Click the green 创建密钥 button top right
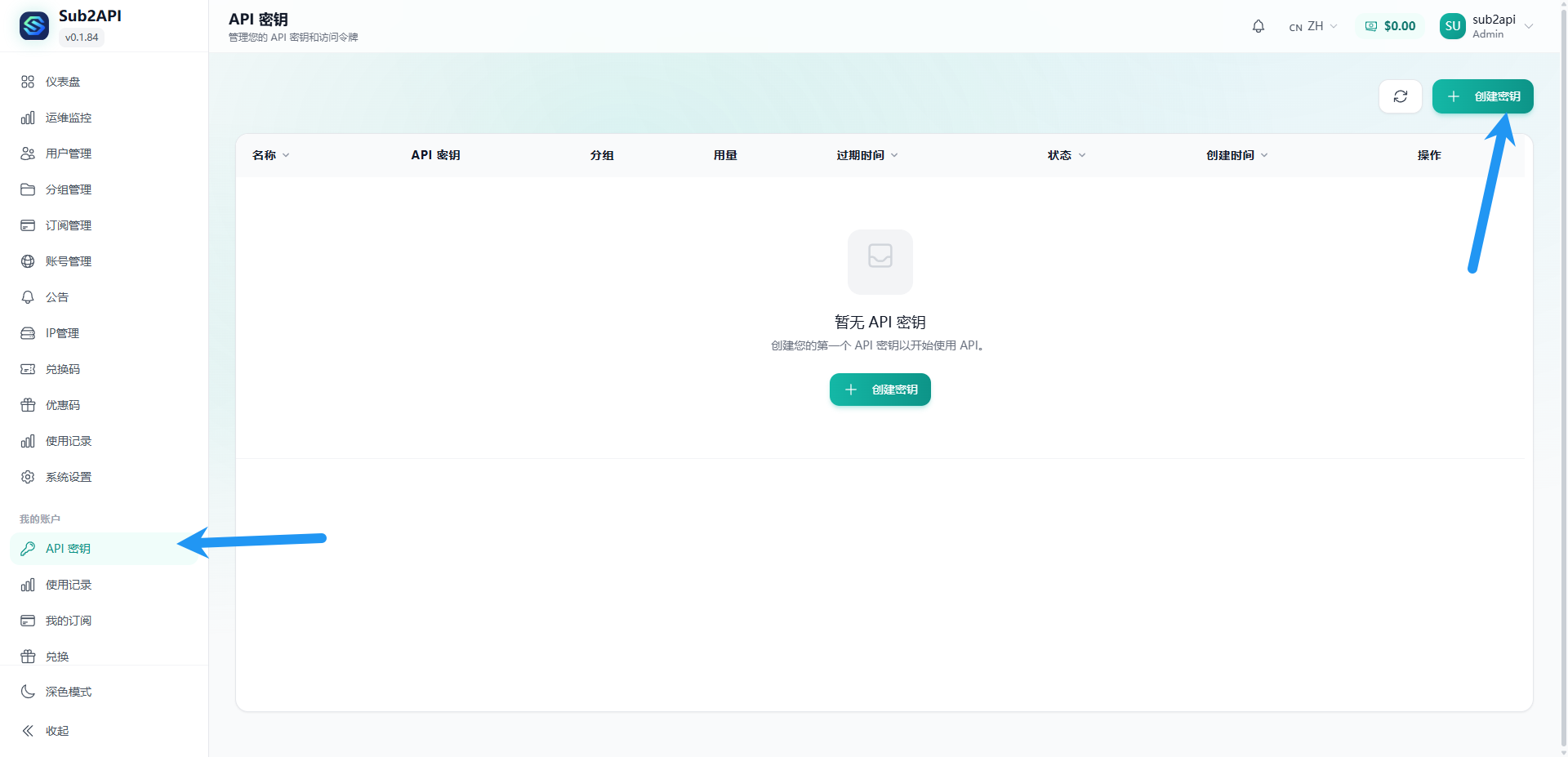The width and height of the screenshot is (1568, 757). [1483, 96]
